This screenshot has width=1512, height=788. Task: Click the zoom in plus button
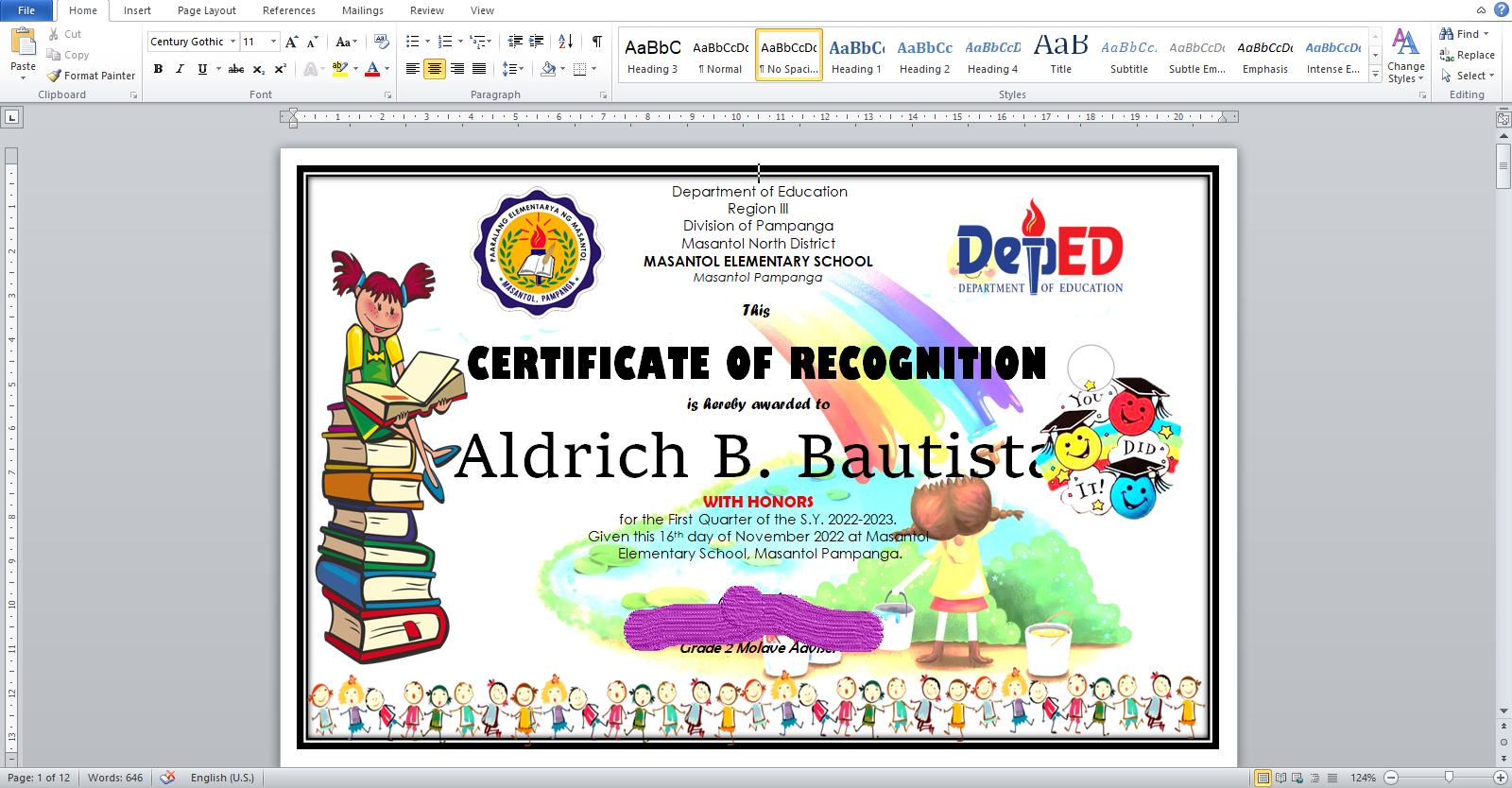pyautogui.click(x=1500, y=778)
